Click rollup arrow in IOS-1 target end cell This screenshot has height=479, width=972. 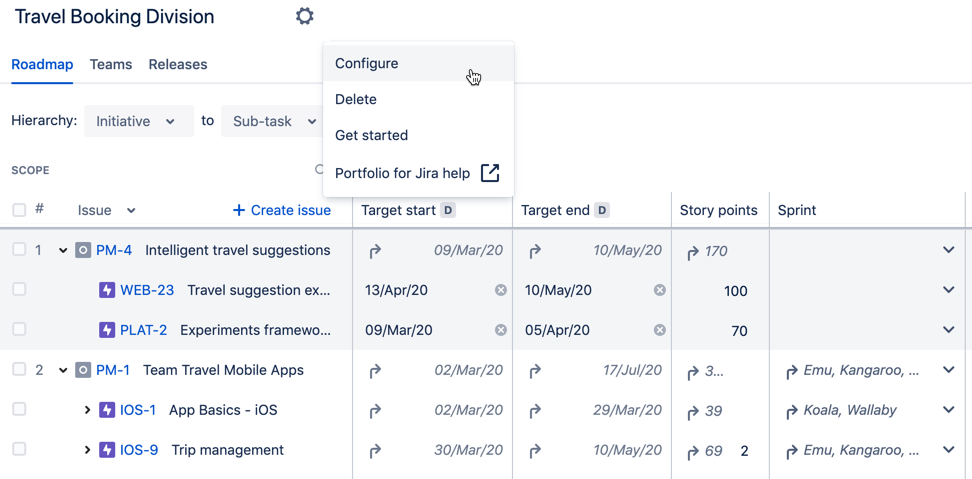[x=534, y=410]
